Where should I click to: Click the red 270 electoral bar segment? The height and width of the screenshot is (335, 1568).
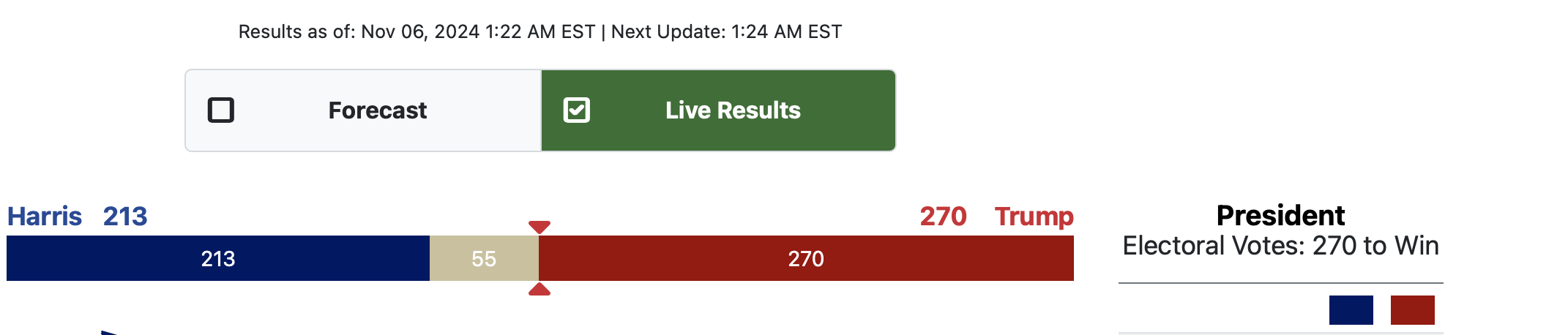coord(806,258)
